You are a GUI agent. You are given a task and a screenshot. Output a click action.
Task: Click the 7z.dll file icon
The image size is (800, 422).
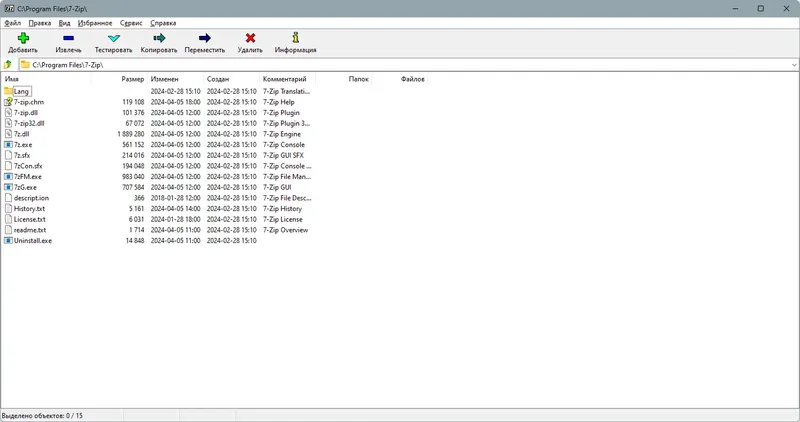pyautogui.click(x=8, y=134)
